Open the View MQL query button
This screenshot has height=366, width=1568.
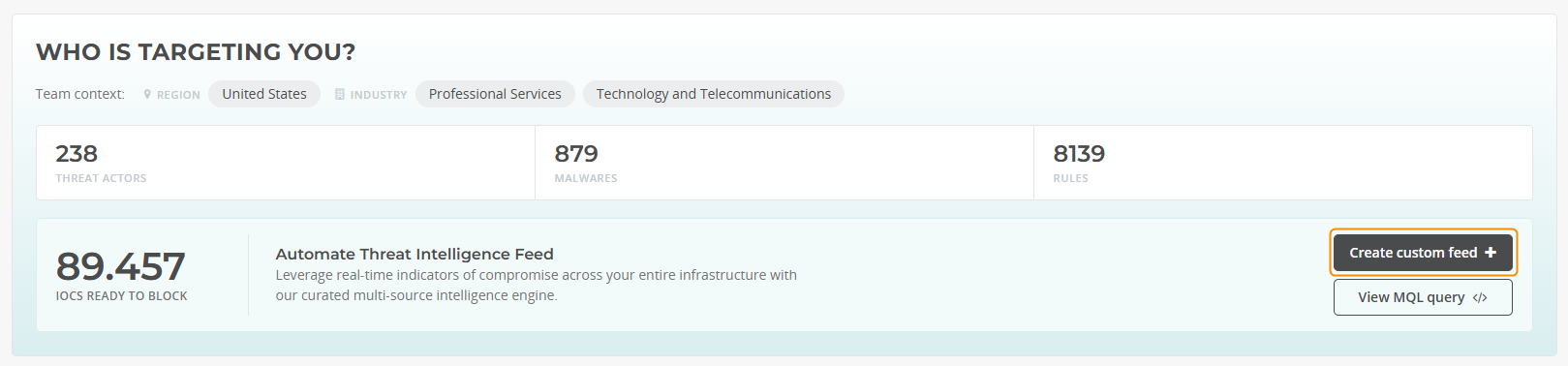point(1423,297)
